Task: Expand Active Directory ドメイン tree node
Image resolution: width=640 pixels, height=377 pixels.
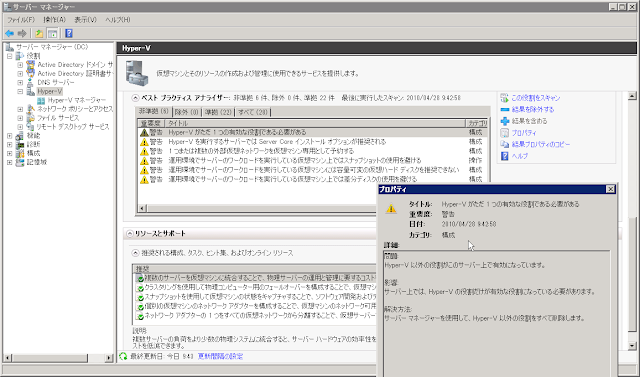Action: click(20, 65)
